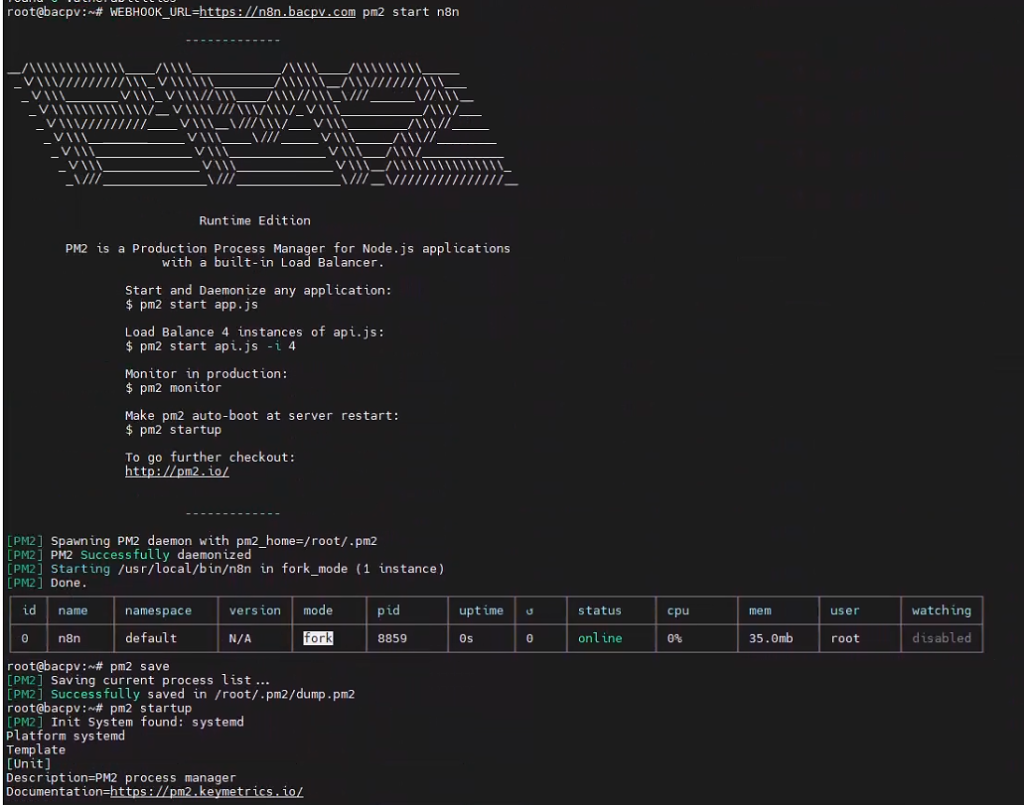Click 'PM2 Successfully daemonized' log line

pos(129,554)
